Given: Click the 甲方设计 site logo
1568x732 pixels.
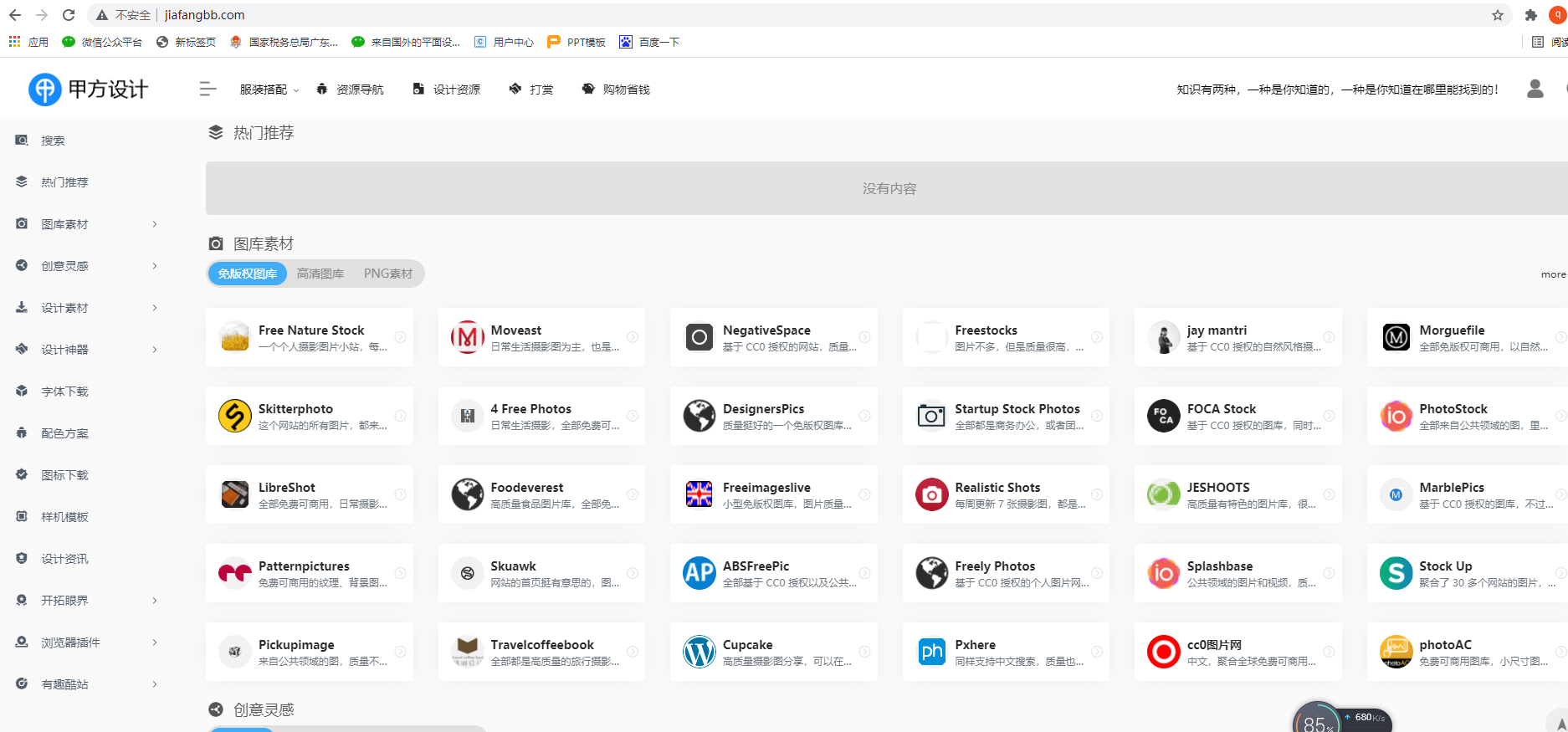Looking at the screenshot, I should [x=88, y=90].
